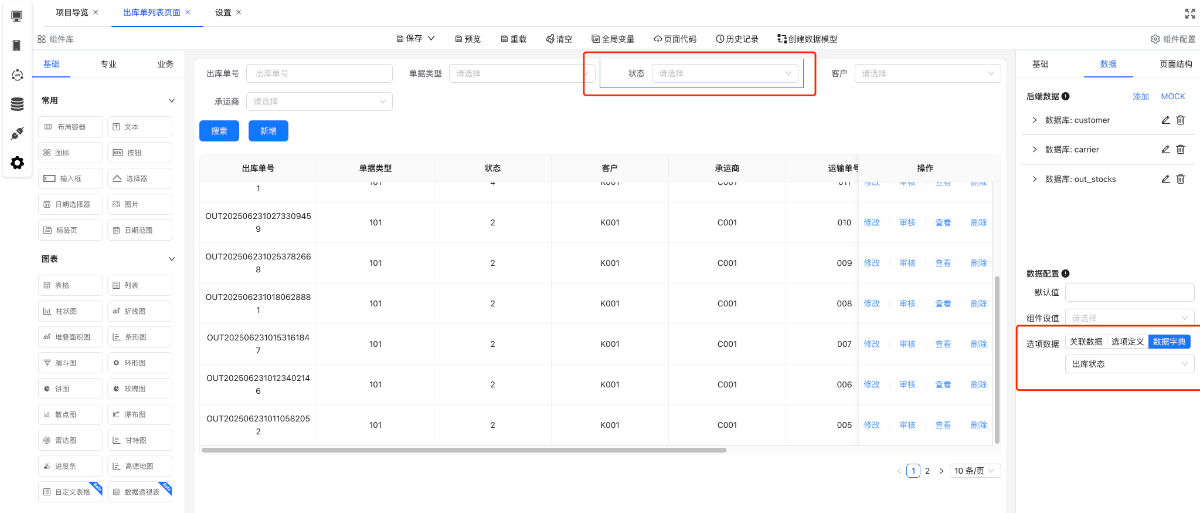The height and width of the screenshot is (513, 1200).
Task: Switch to the 项目导览 tab
Action: coord(71,12)
